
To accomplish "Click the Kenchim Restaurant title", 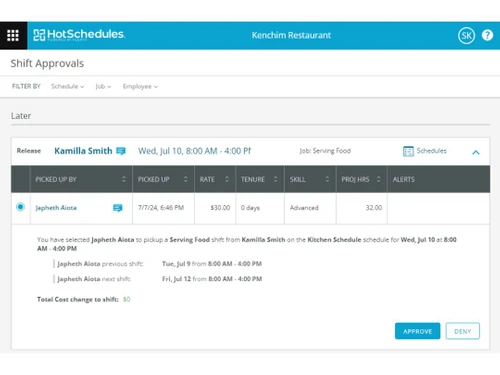I will pyautogui.click(x=291, y=35).
